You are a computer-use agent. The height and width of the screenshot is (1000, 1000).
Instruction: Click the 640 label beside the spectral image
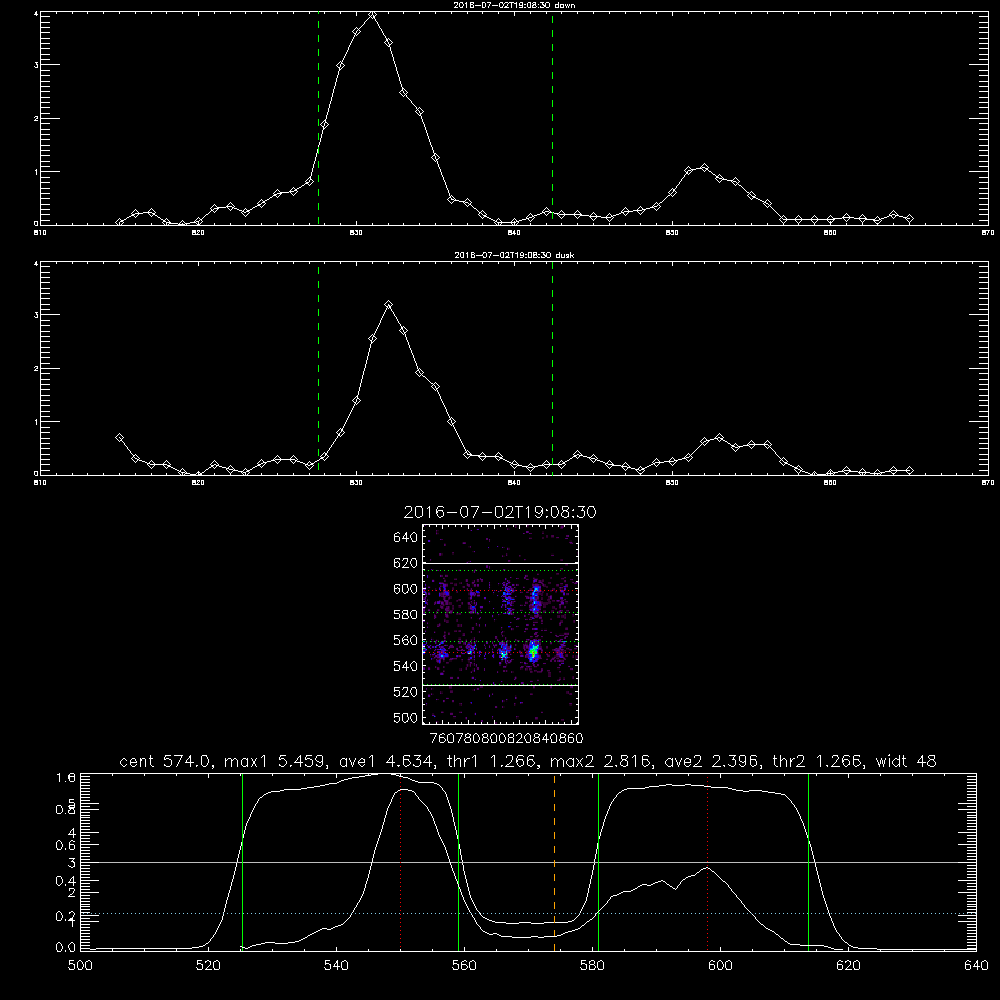[x=406, y=538]
